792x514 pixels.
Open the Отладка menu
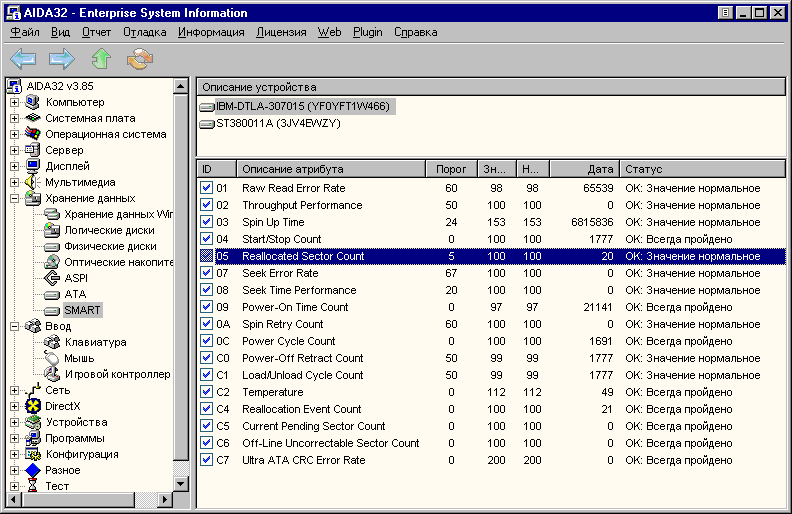[144, 32]
